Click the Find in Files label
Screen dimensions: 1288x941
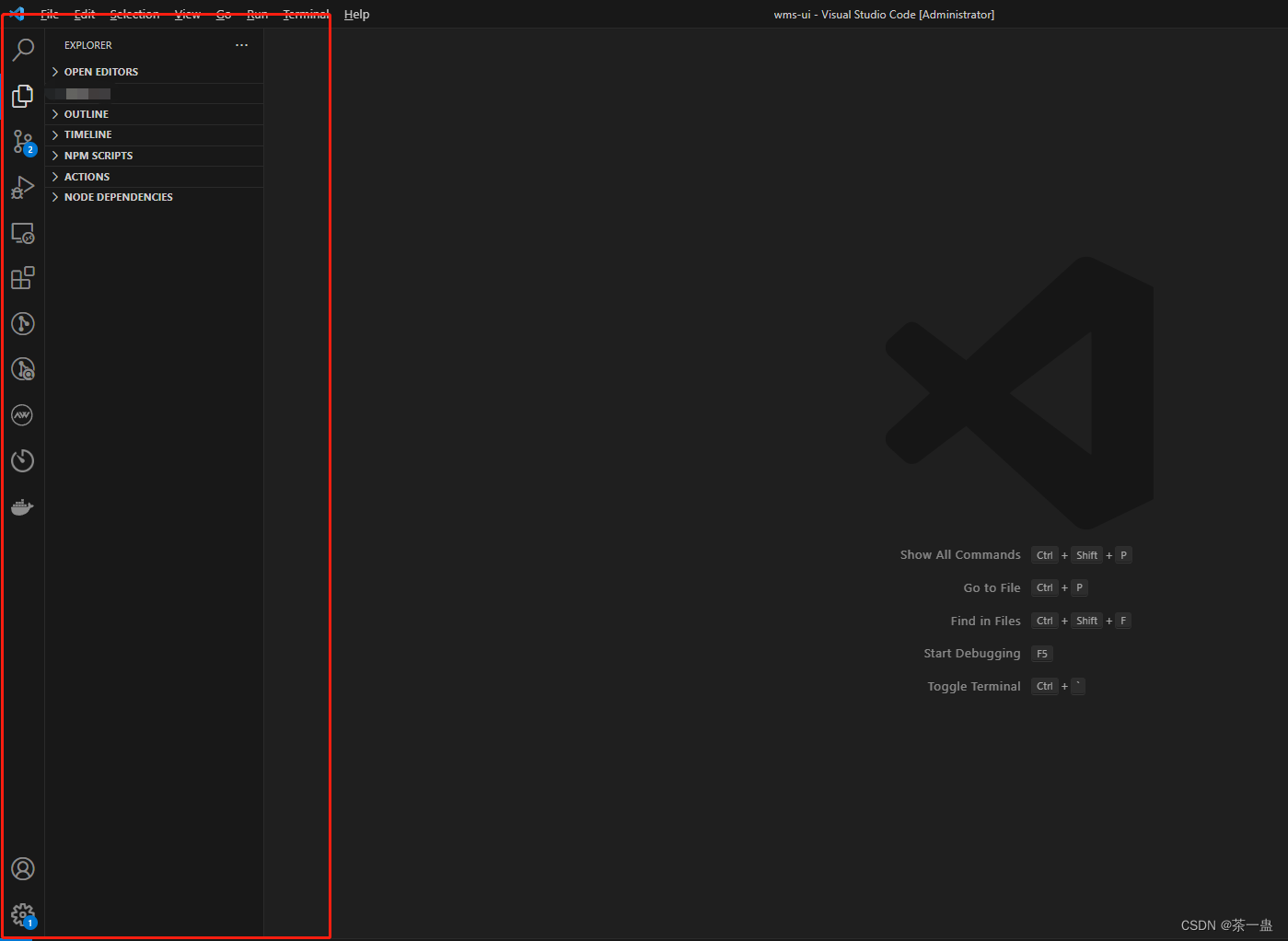click(x=985, y=622)
